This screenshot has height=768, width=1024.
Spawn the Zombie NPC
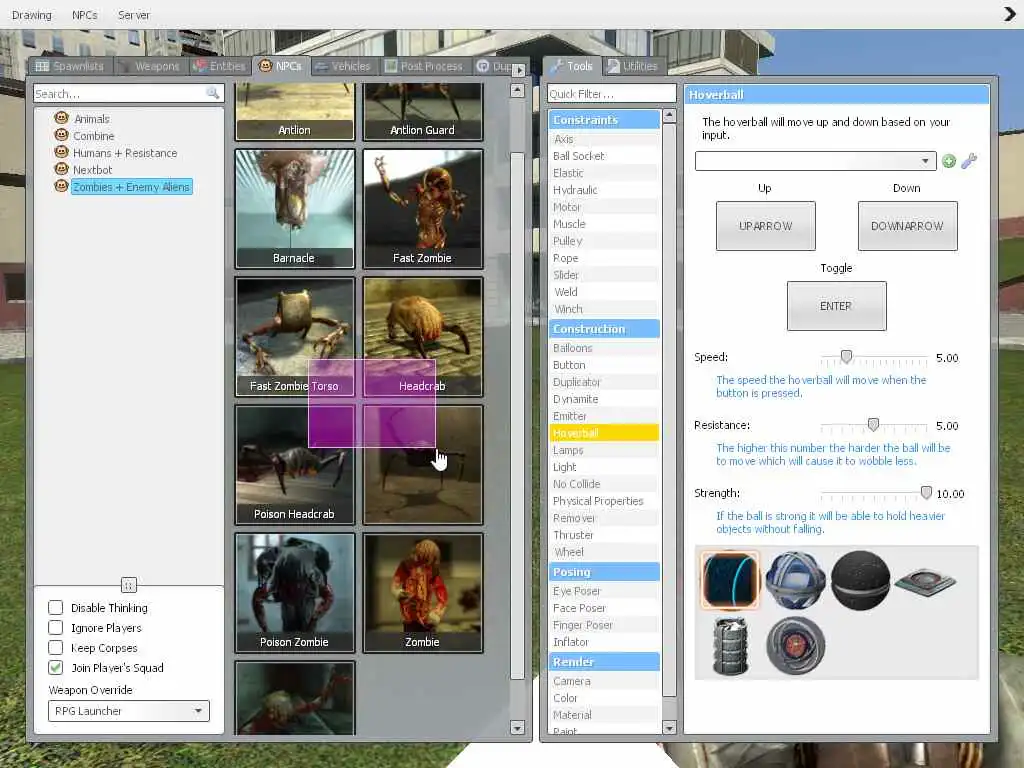[423, 592]
